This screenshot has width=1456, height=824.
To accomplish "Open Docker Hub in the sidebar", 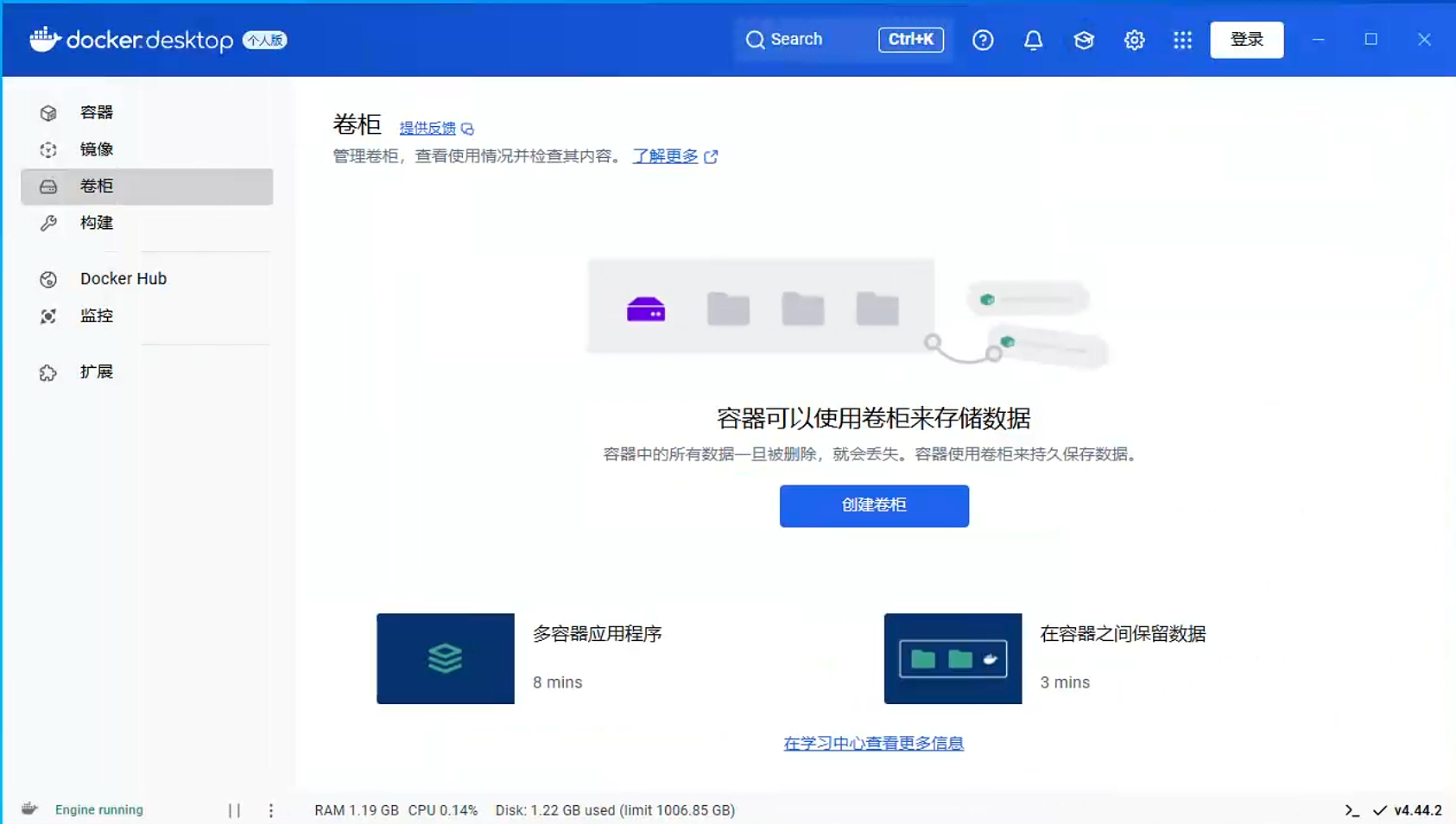I will [x=147, y=279].
